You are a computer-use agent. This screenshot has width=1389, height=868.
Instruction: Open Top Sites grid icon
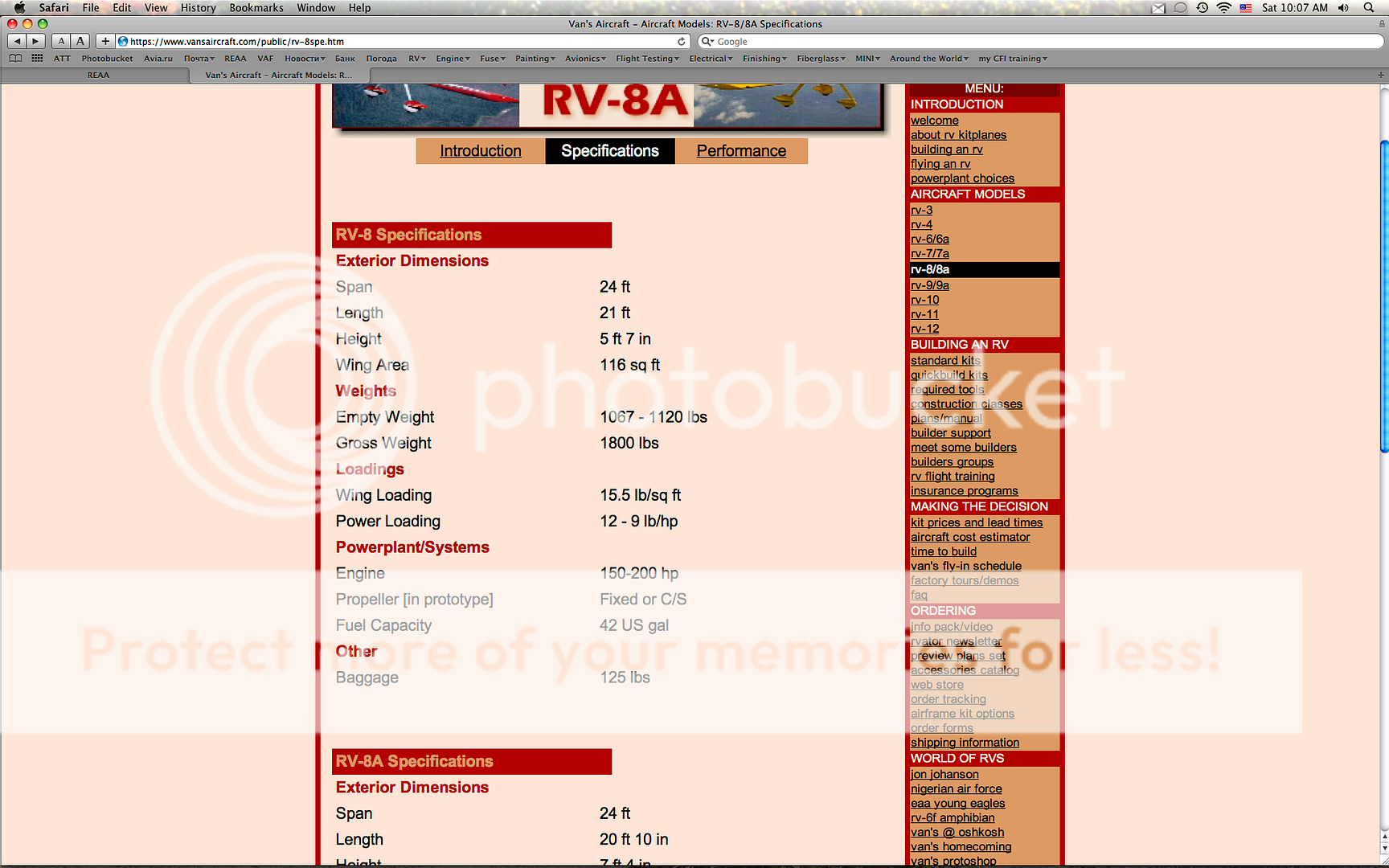[x=37, y=58]
